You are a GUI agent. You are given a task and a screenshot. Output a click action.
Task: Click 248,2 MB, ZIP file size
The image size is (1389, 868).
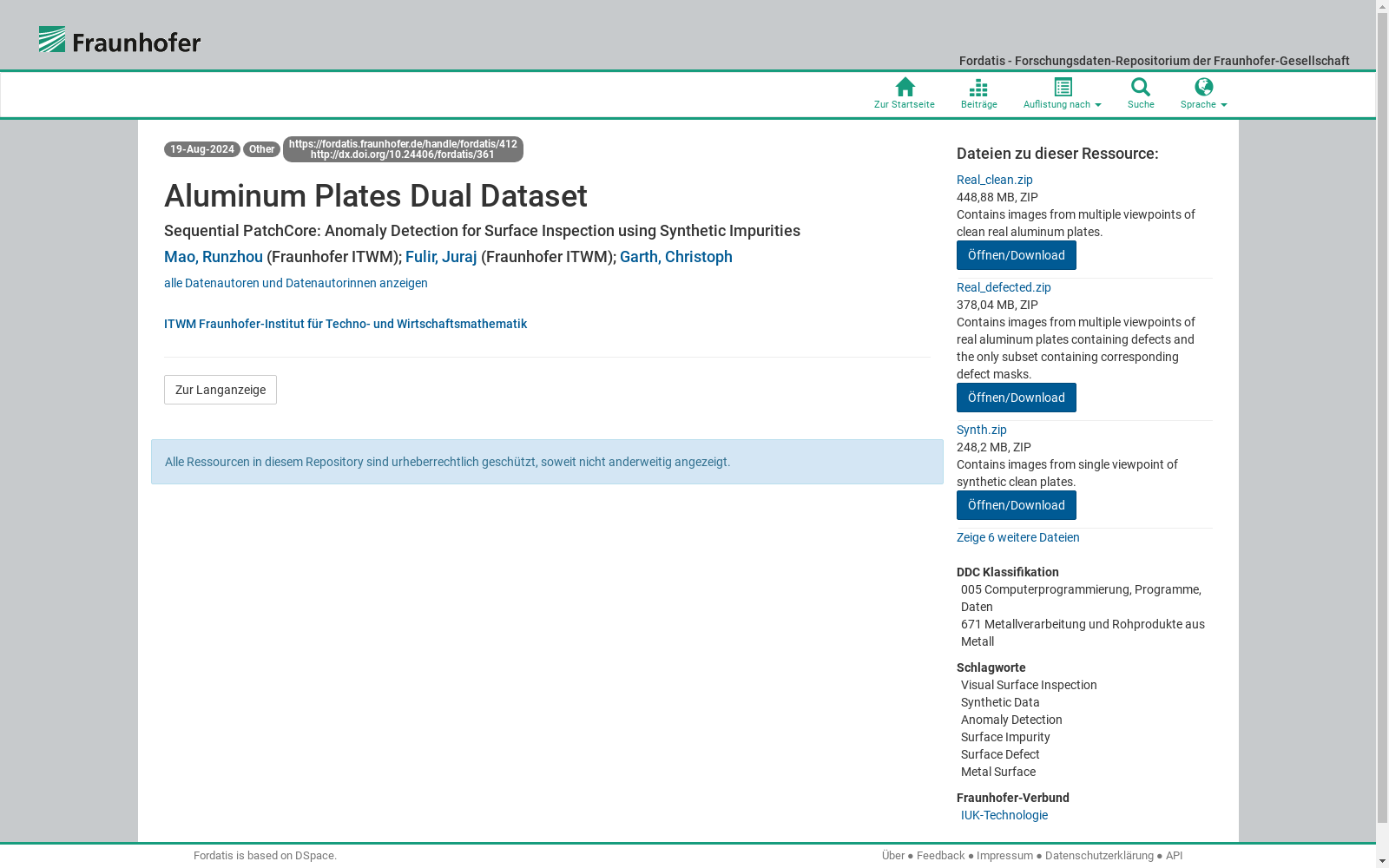click(x=994, y=447)
